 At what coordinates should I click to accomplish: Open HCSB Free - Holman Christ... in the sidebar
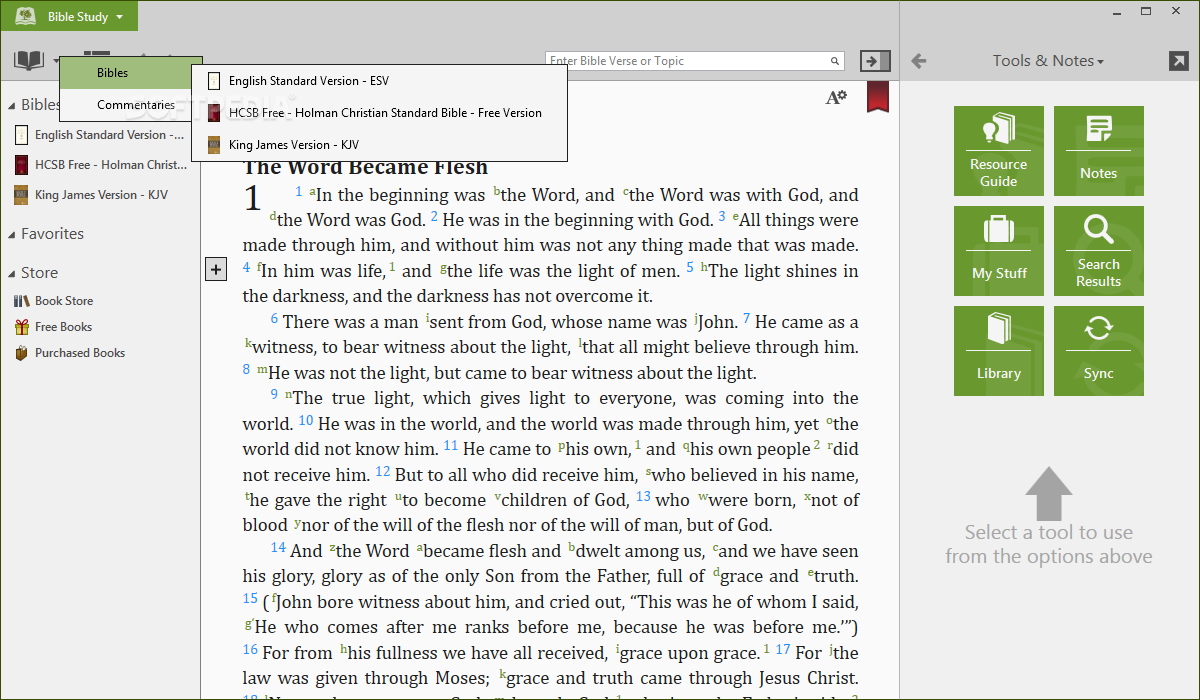(100, 165)
